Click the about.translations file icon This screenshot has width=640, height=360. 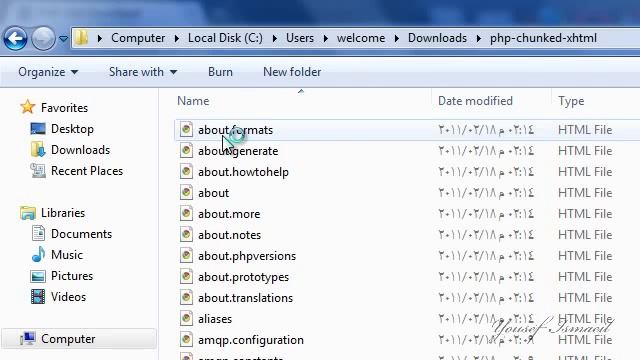click(x=186, y=298)
